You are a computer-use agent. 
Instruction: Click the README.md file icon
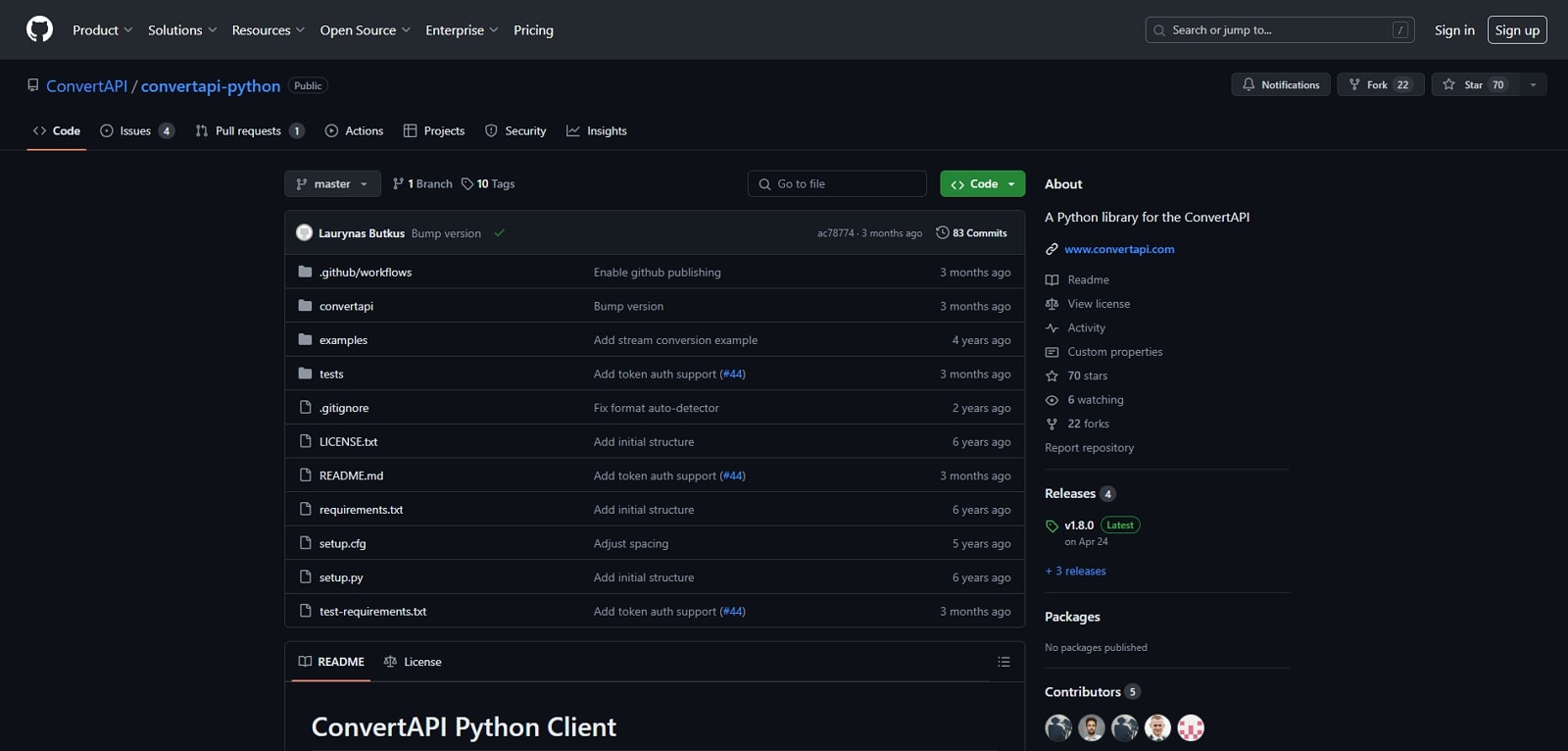click(305, 476)
